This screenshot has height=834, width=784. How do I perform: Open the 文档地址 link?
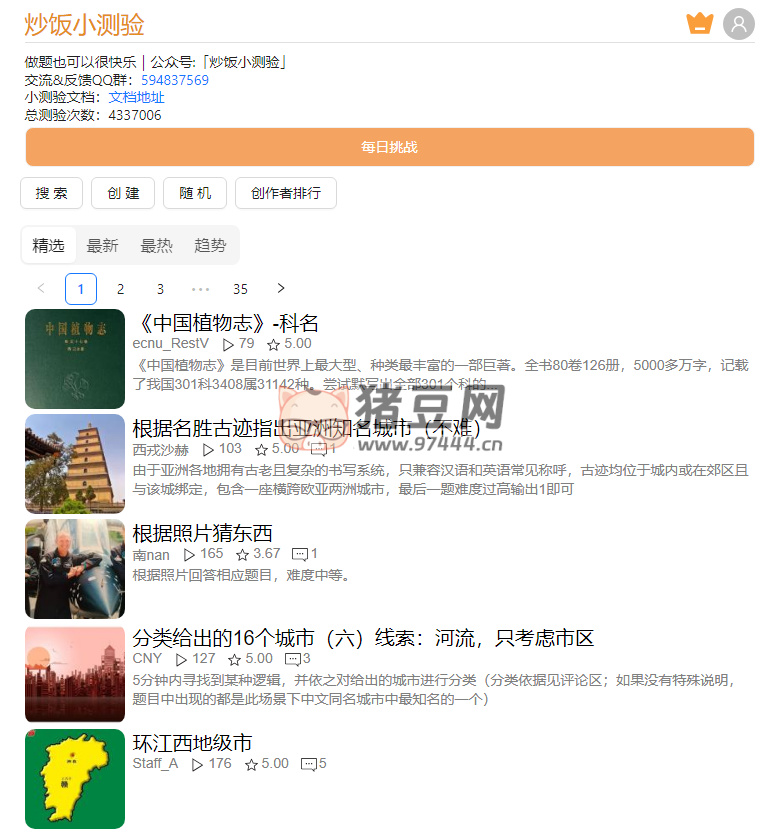click(x=137, y=97)
